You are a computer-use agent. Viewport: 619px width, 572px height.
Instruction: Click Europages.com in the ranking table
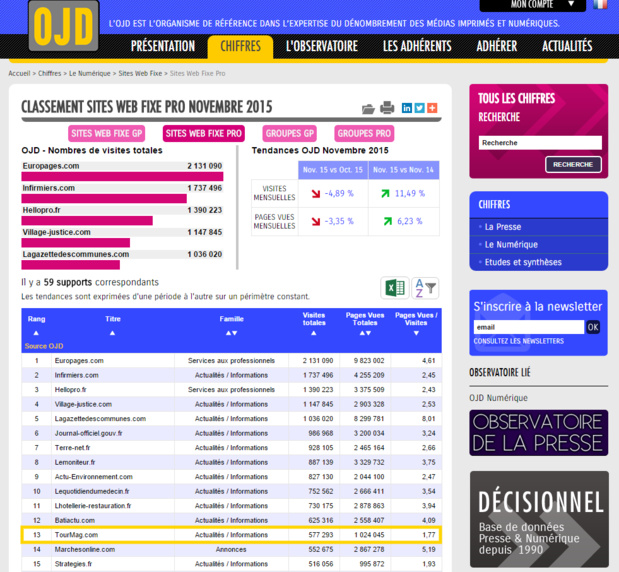[x=79, y=361]
